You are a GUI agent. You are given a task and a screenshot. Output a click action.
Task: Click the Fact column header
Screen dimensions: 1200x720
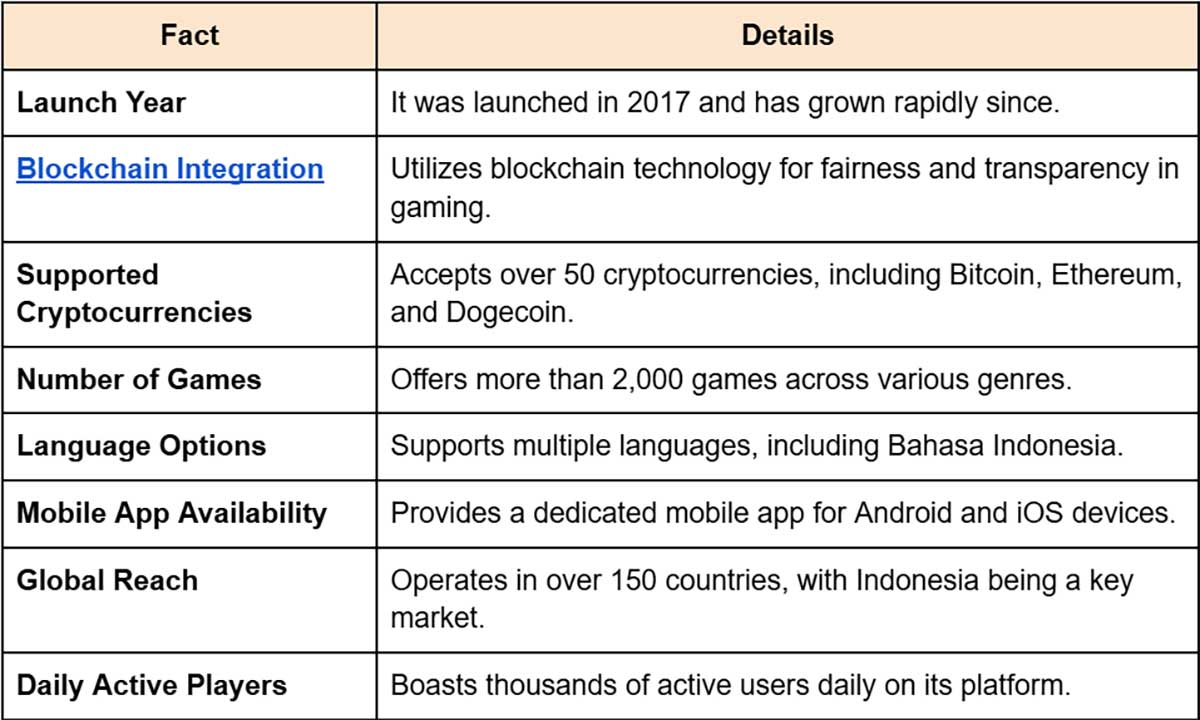coord(189,35)
